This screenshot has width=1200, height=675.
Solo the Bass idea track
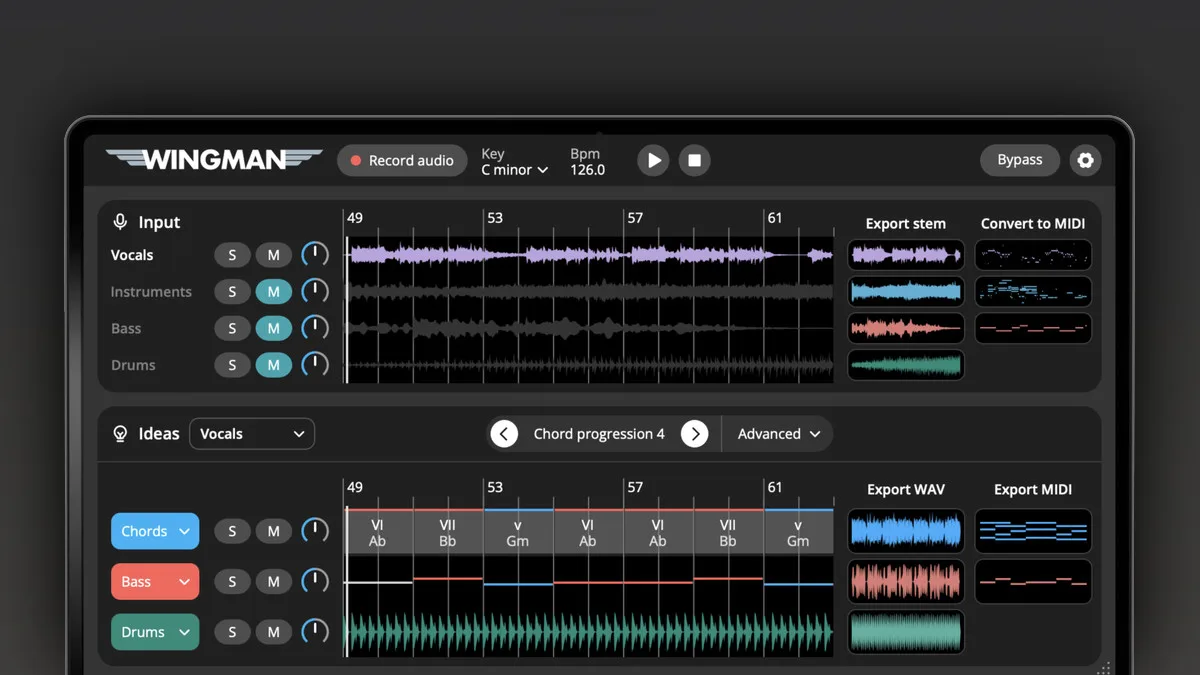(232, 581)
